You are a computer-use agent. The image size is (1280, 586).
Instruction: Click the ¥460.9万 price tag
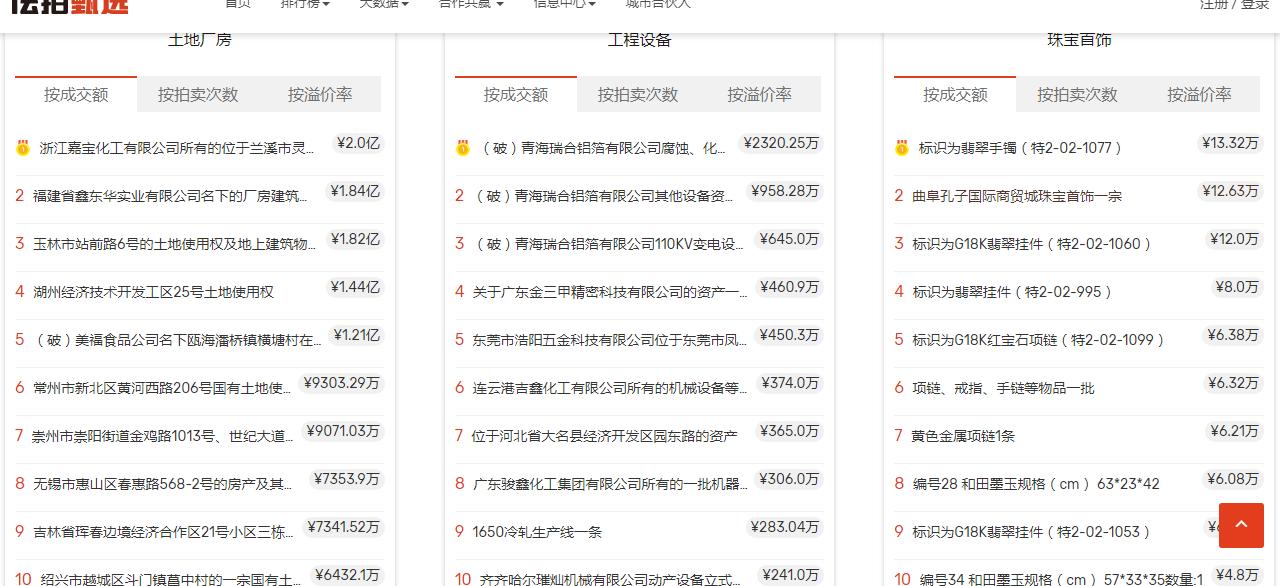point(789,287)
